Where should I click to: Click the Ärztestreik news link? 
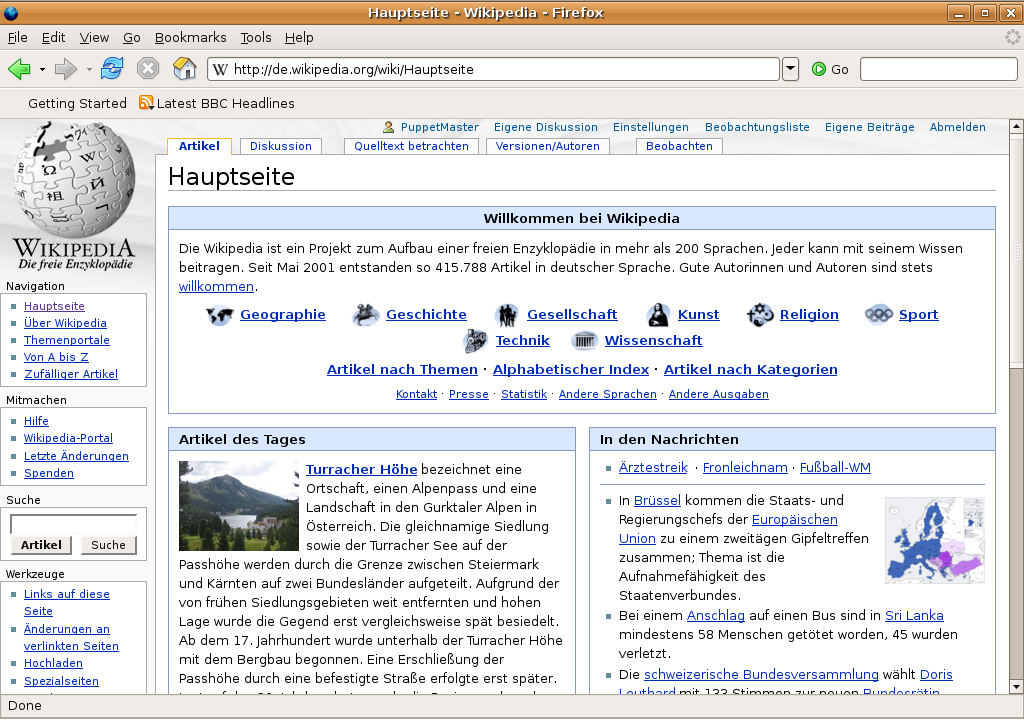[x=653, y=467]
